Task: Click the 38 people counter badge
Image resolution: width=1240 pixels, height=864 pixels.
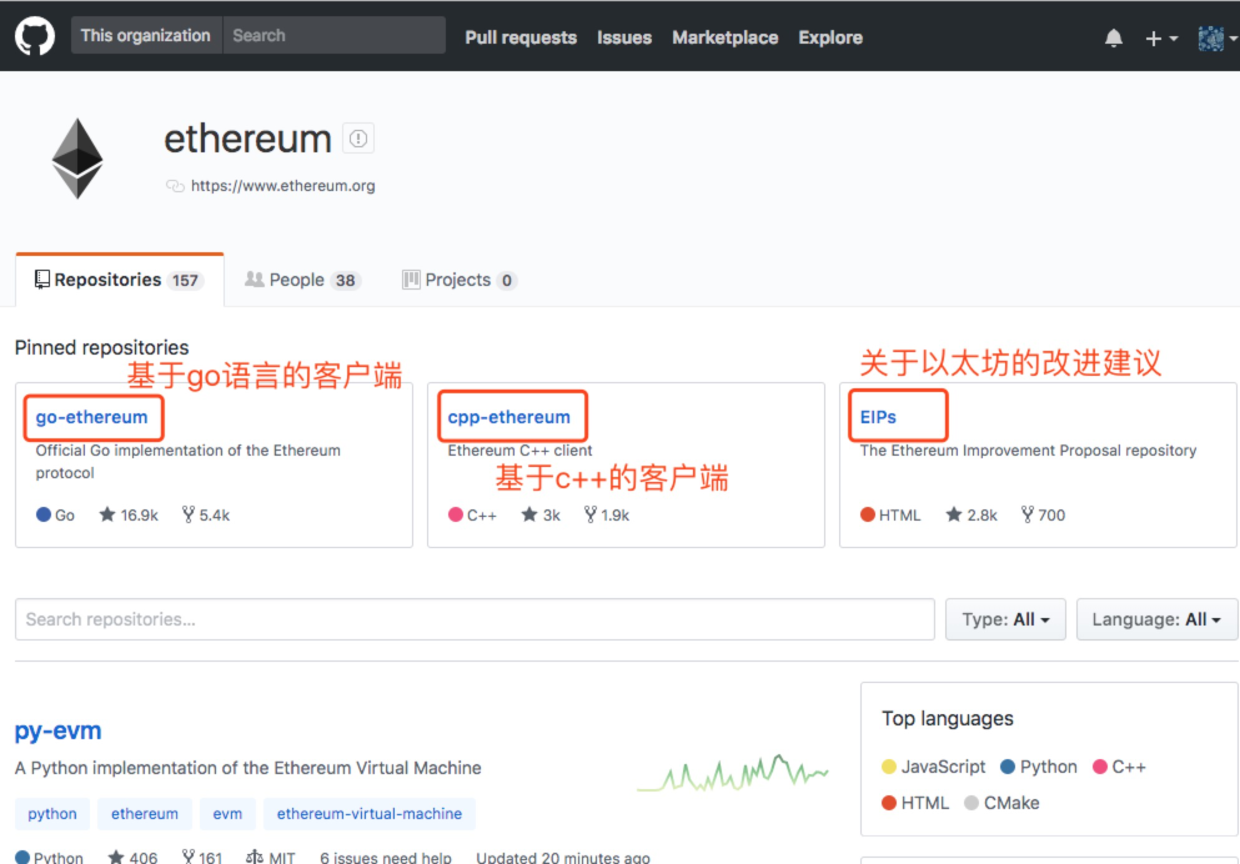Action: coord(346,281)
